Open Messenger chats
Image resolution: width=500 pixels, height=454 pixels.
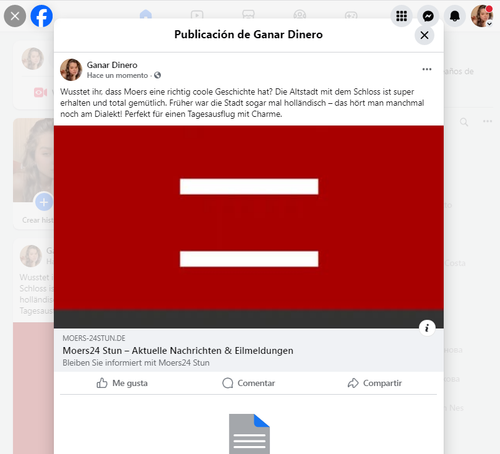[x=428, y=16]
